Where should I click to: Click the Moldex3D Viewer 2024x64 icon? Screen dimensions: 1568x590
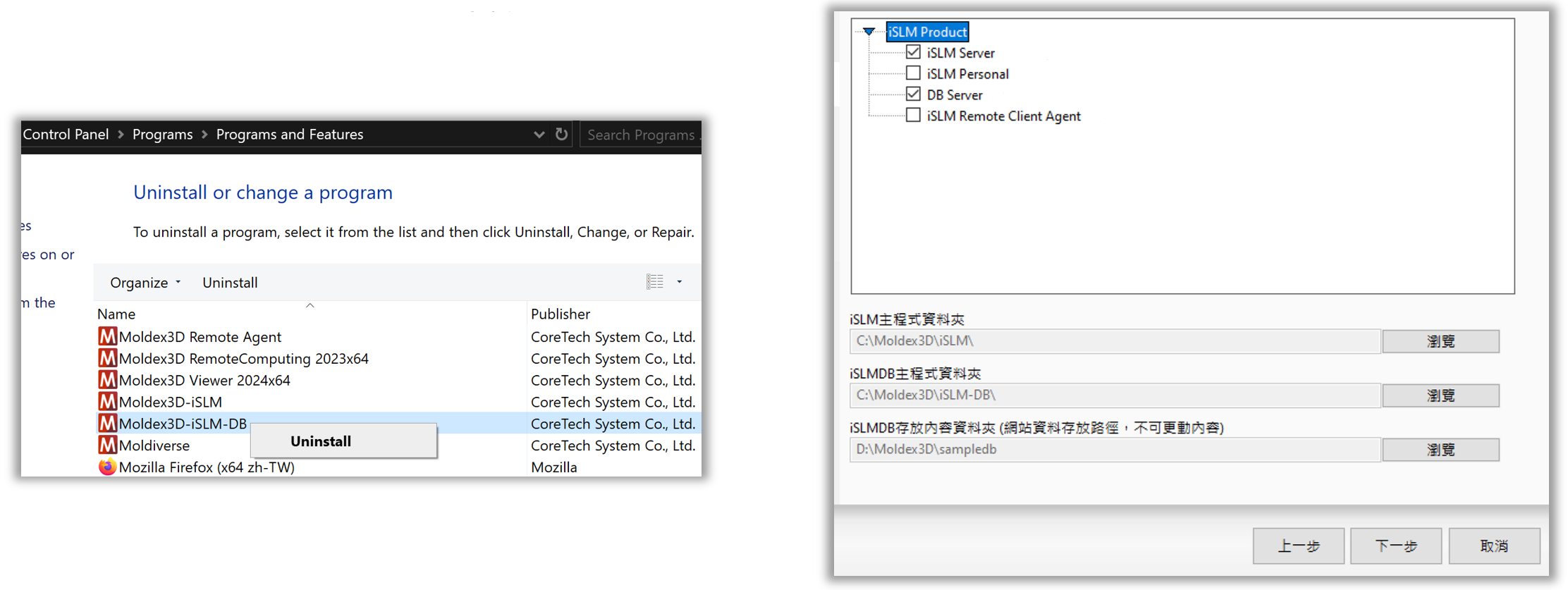click(x=107, y=380)
